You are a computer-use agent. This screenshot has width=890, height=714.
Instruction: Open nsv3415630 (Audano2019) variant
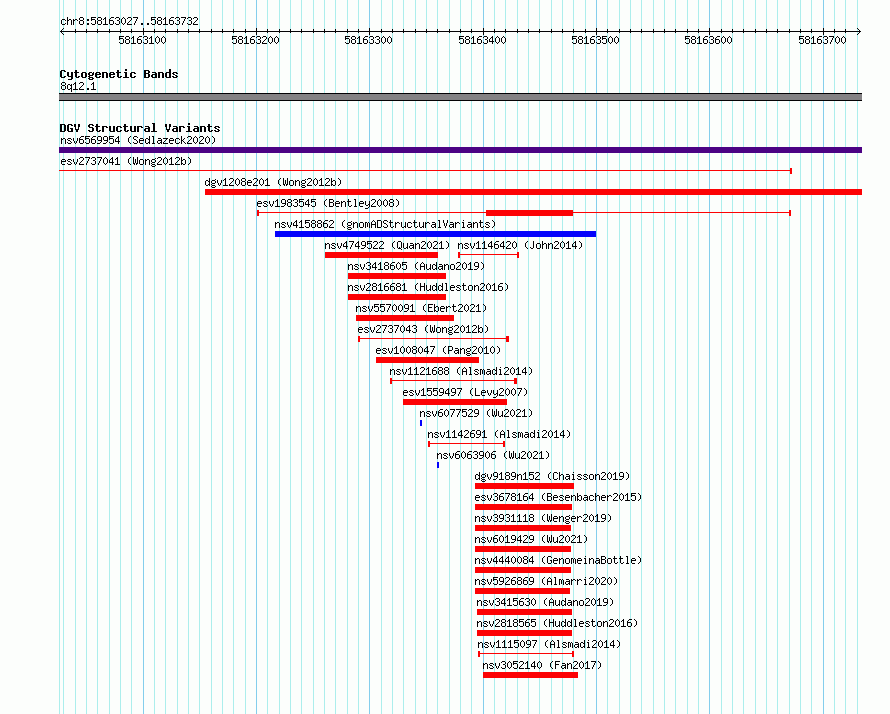click(545, 602)
